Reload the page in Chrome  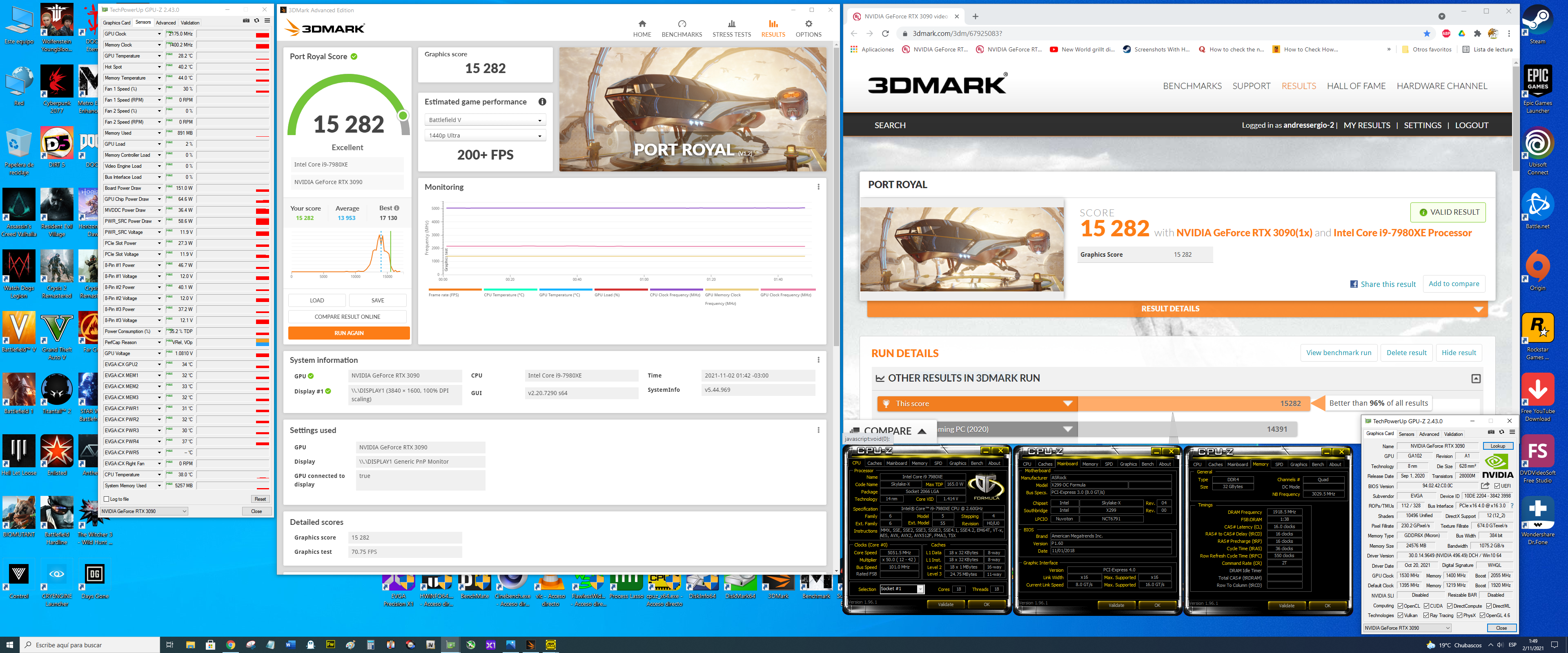(x=885, y=33)
